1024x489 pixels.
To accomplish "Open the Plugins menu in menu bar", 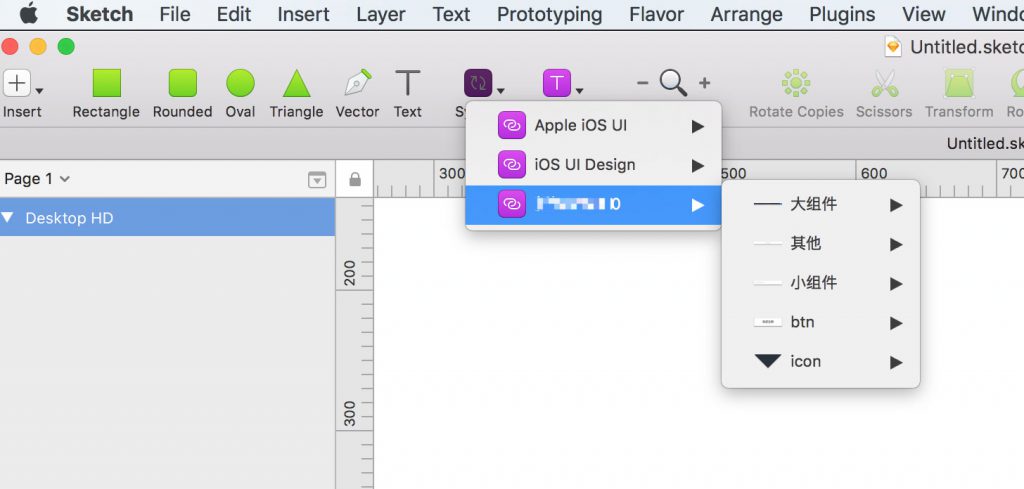I will pyautogui.click(x=842, y=14).
